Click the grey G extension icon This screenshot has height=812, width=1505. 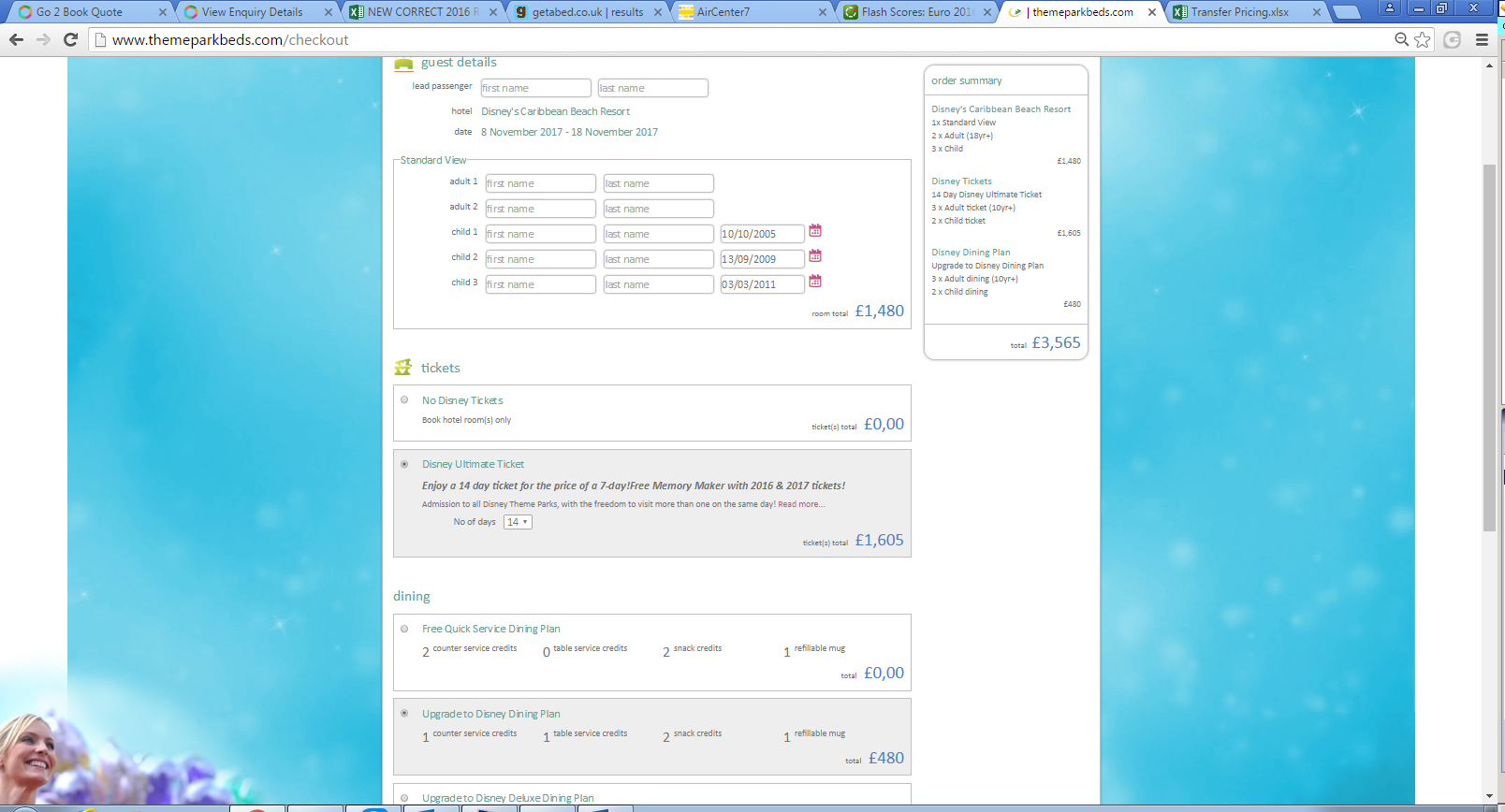(x=1453, y=39)
